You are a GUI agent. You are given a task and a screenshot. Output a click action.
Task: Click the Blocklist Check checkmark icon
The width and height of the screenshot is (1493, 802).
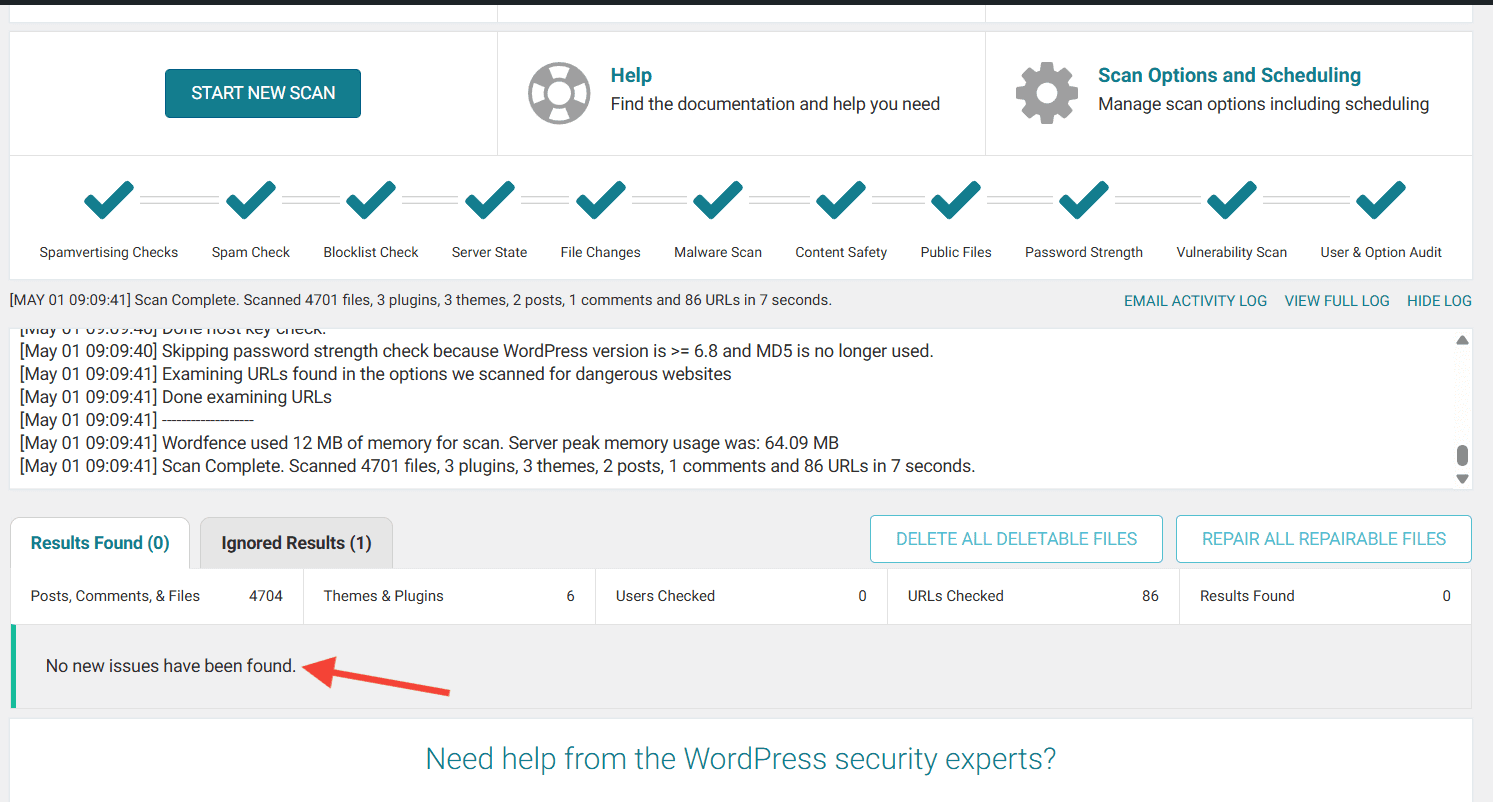click(x=371, y=200)
